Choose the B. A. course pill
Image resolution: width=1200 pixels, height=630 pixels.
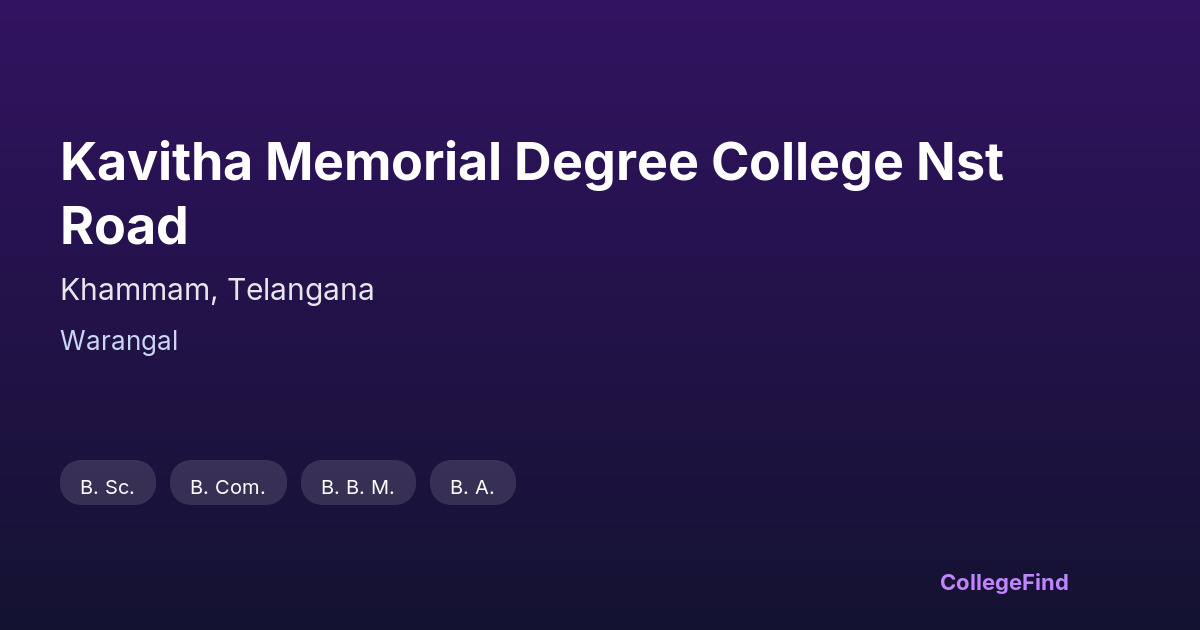472,483
